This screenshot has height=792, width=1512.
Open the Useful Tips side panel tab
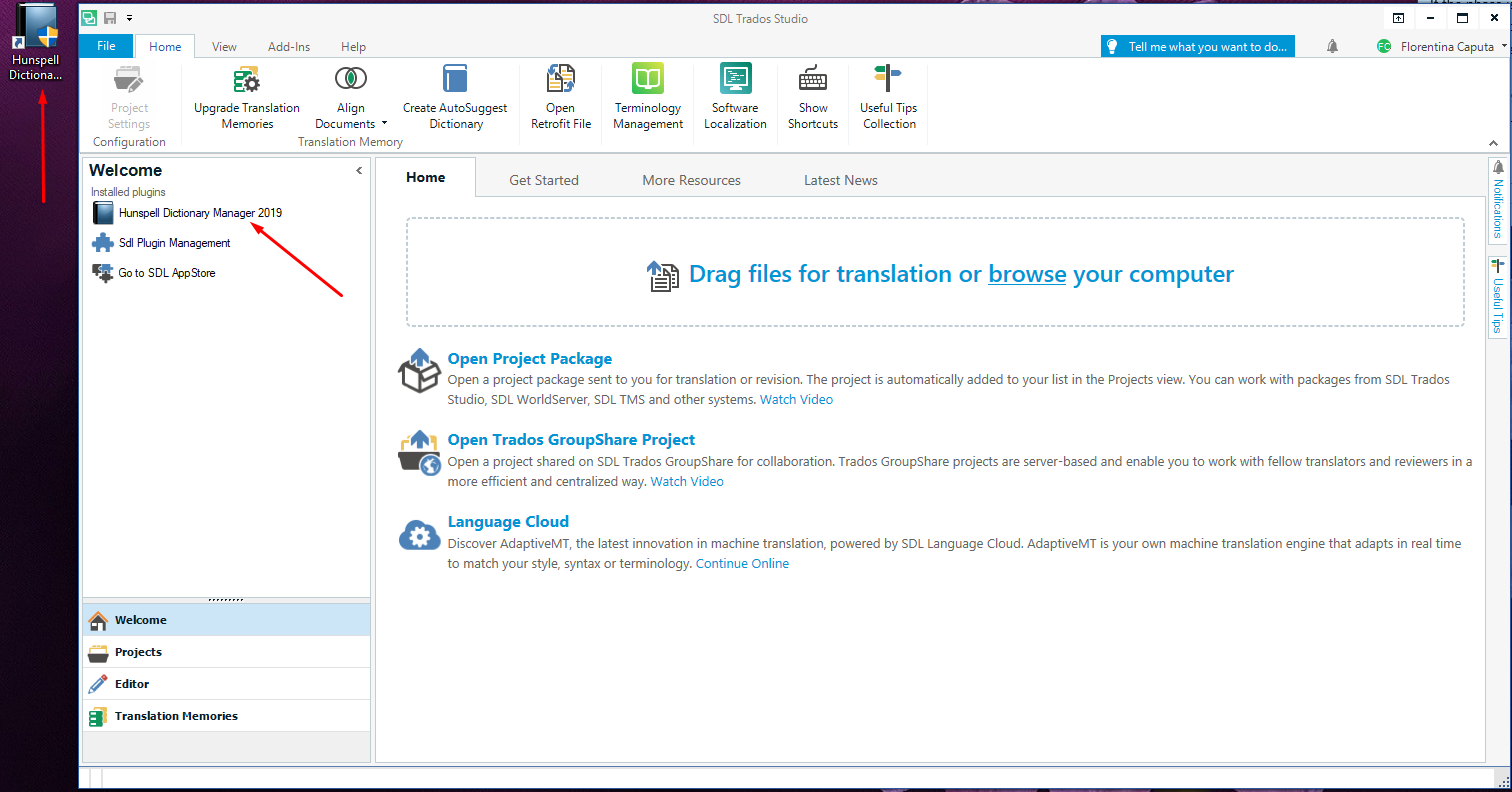point(1498,296)
